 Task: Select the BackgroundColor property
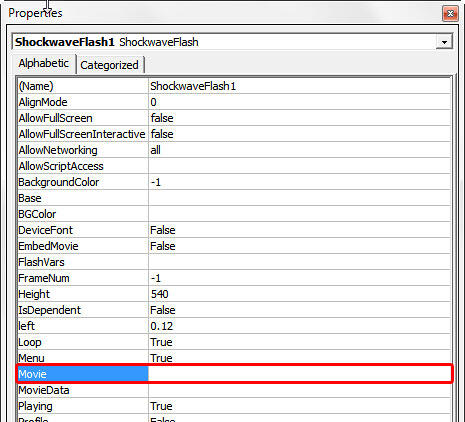pyautogui.click(x=83, y=182)
